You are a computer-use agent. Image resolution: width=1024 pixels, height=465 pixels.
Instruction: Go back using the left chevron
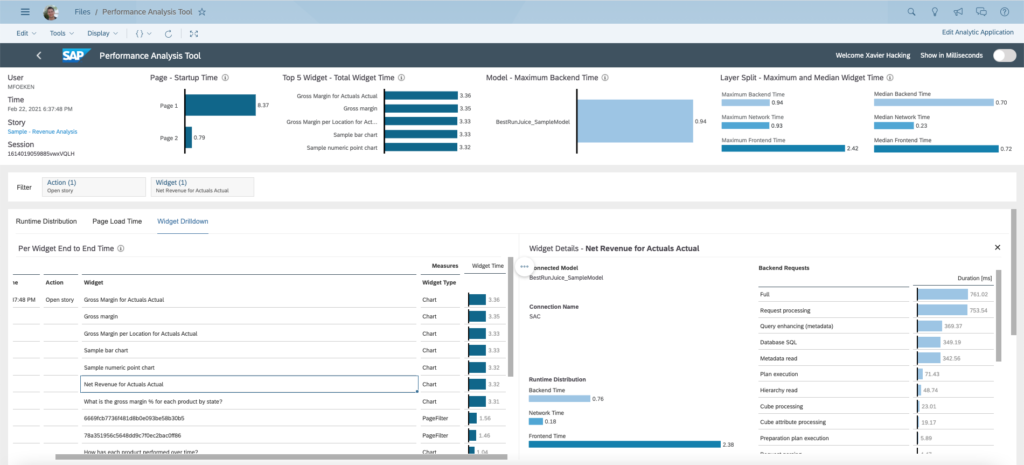tap(39, 56)
